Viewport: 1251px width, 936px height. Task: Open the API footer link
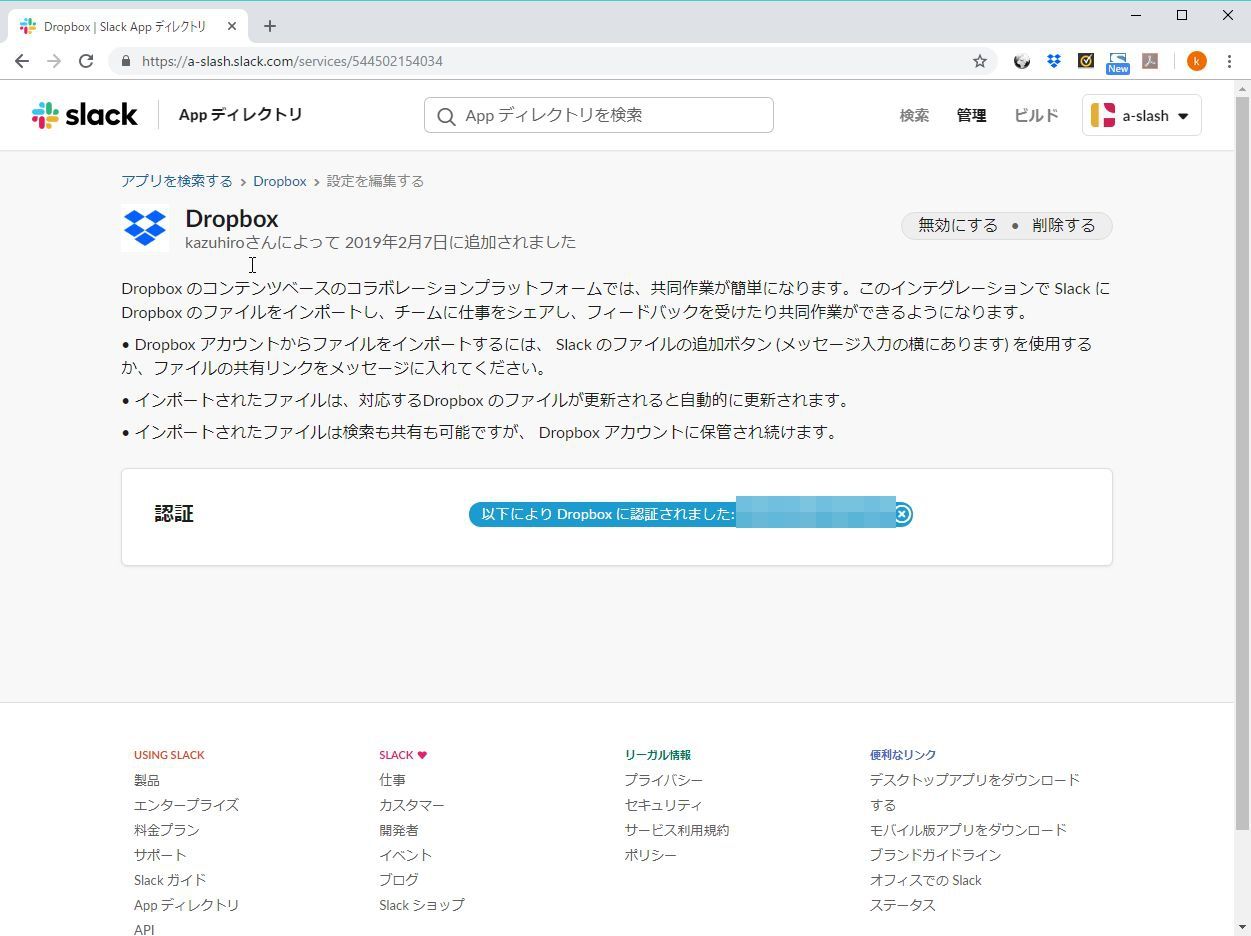pyautogui.click(x=144, y=929)
